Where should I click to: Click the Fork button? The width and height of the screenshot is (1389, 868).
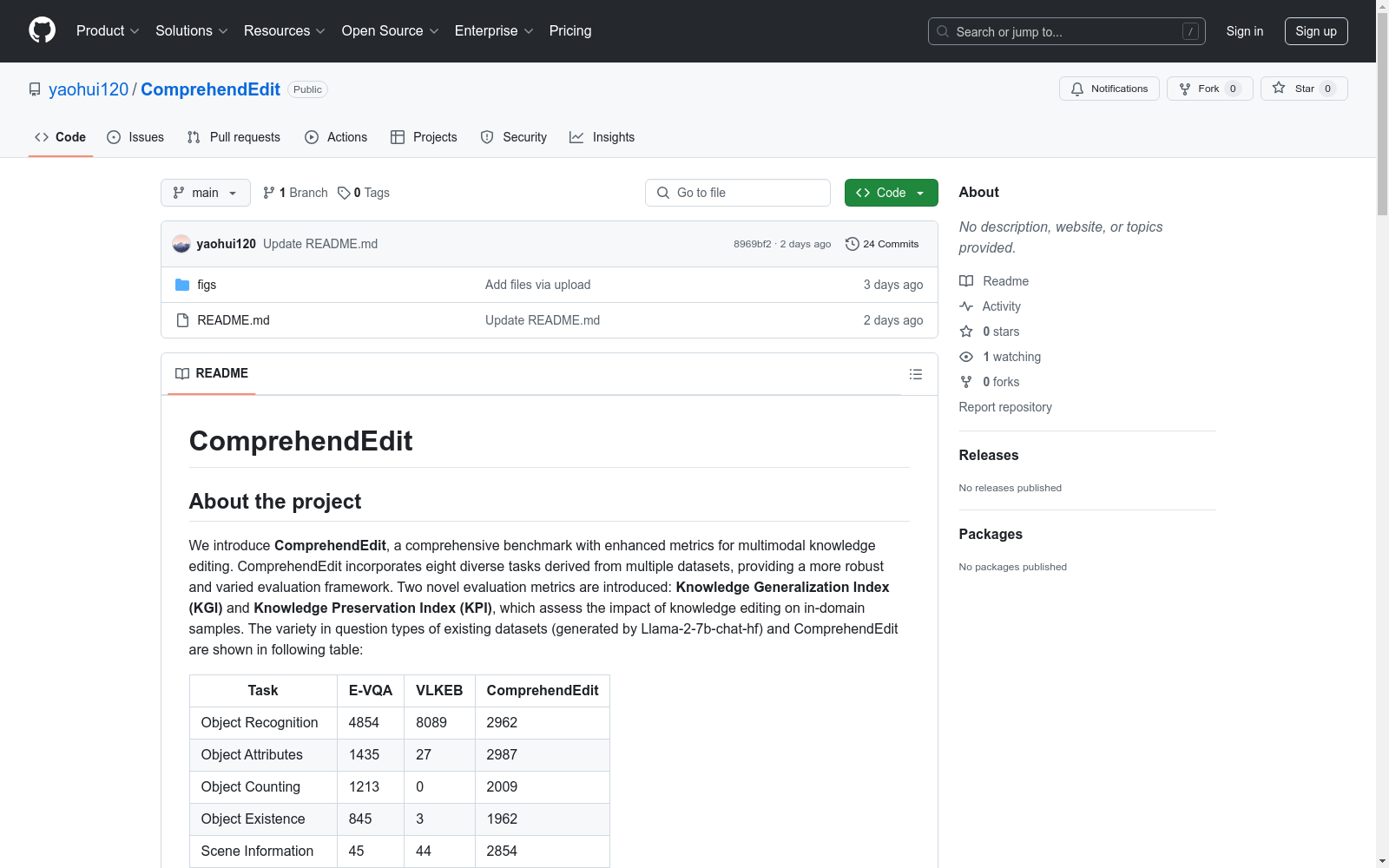[1209, 89]
